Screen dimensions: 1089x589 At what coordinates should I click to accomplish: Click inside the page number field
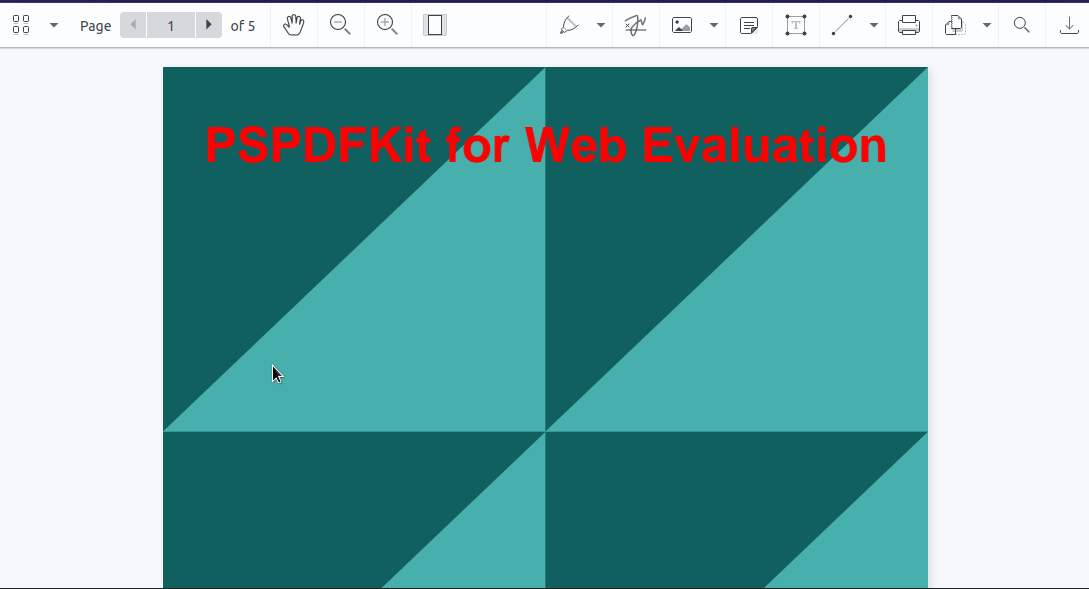coord(170,25)
